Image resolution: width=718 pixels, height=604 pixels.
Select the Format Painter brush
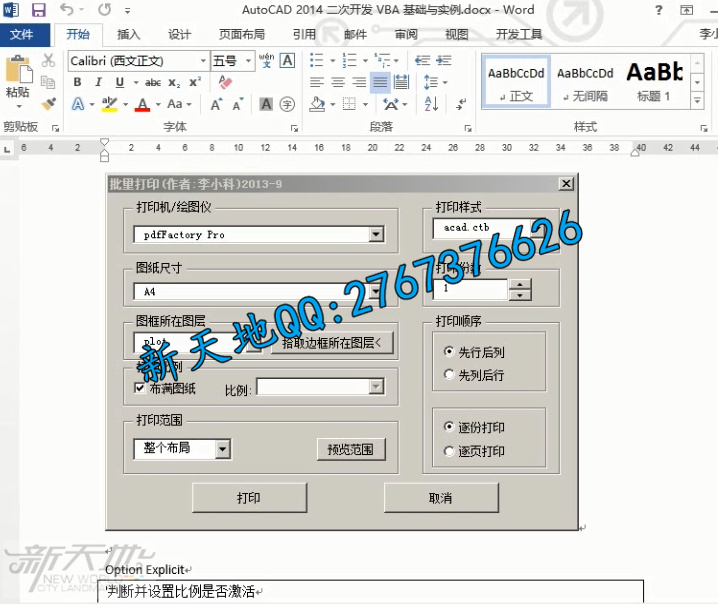(48, 104)
